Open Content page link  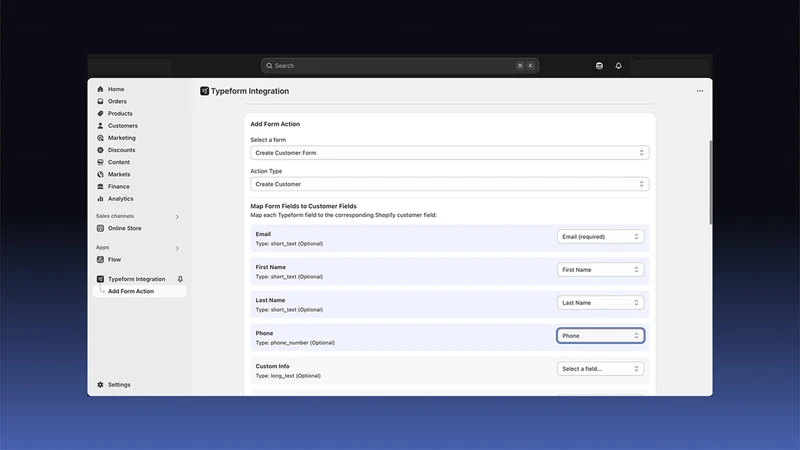[x=119, y=162]
